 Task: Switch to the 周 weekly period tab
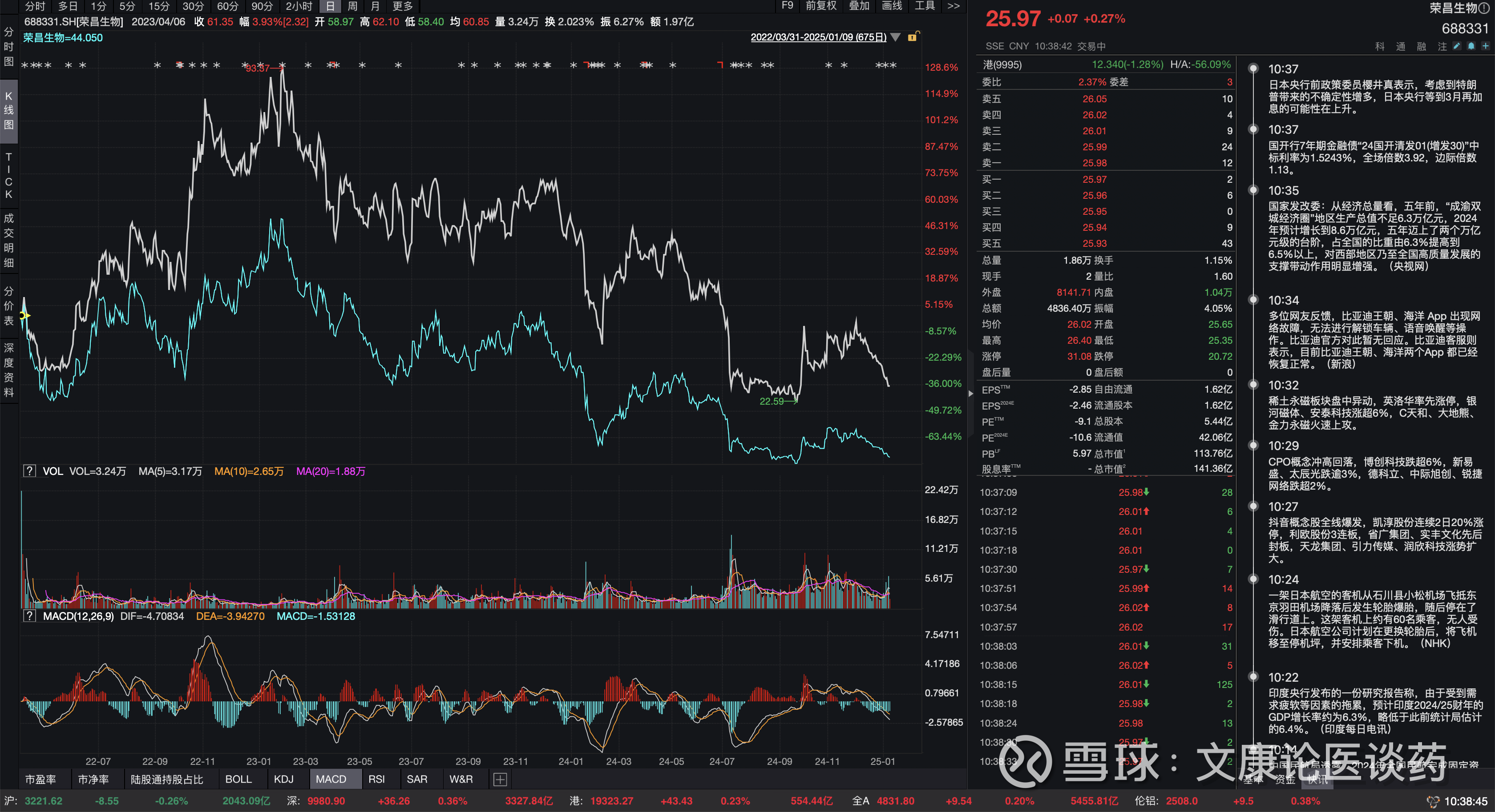pos(352,6)
